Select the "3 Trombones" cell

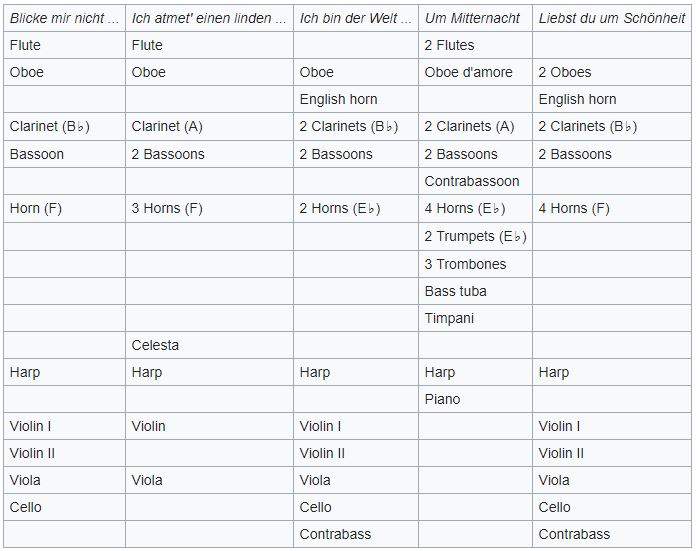[x=465, y=264]
